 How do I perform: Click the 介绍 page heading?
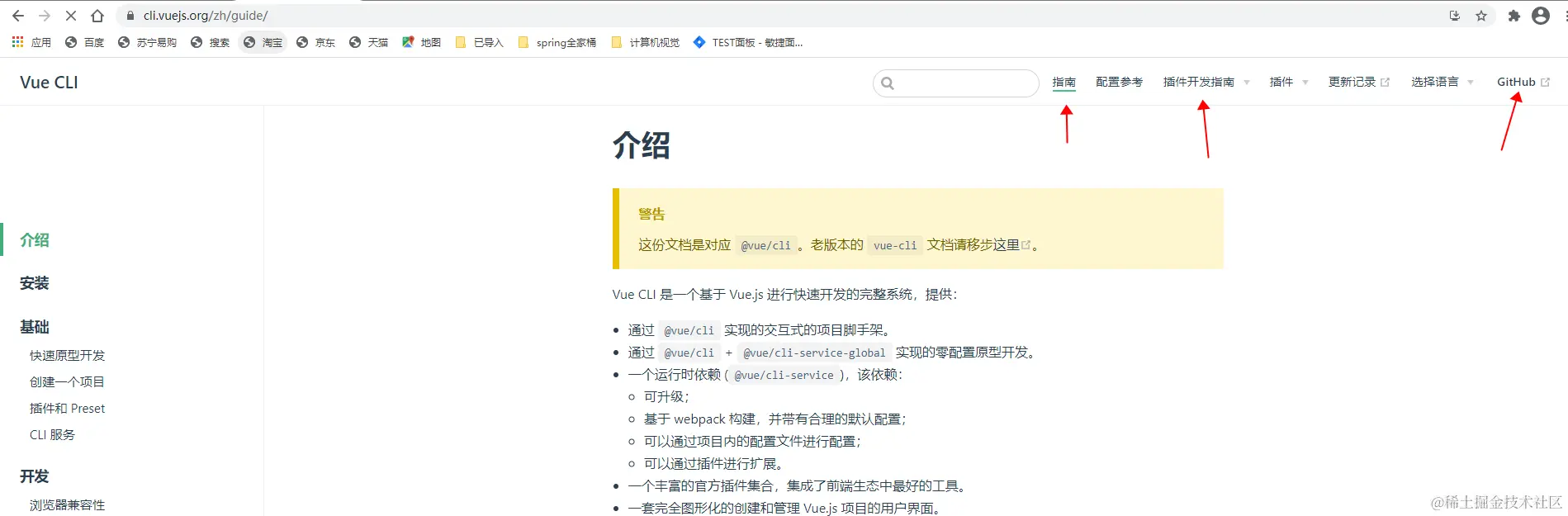(x=642, y=145)
